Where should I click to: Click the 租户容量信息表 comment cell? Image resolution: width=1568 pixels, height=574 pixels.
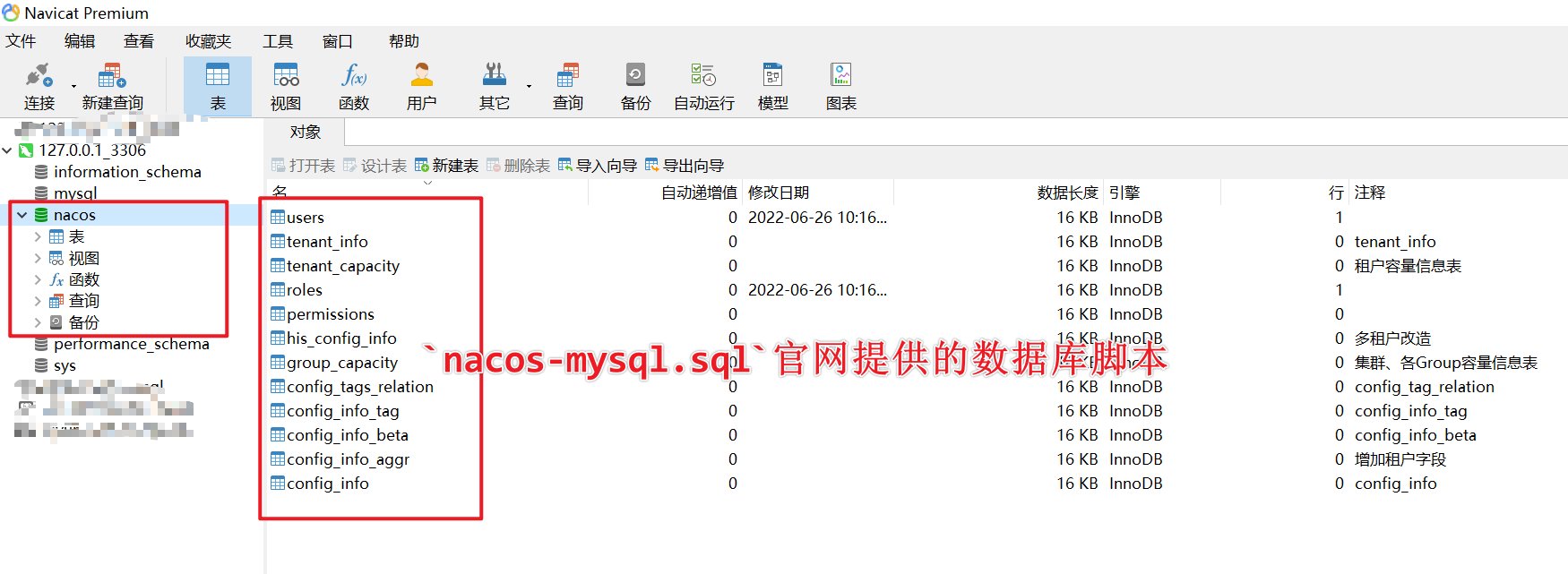click(x=1408, y=266)
